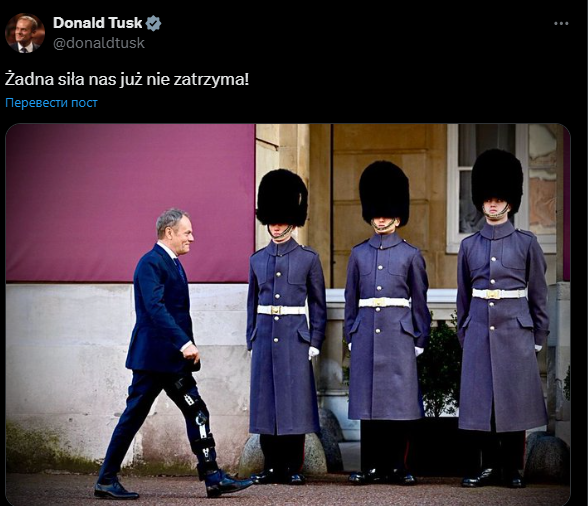The width and height of the screenshot is (588, 506).
Task: Click the right guard's white belt
Action: (x=499, y=293)
